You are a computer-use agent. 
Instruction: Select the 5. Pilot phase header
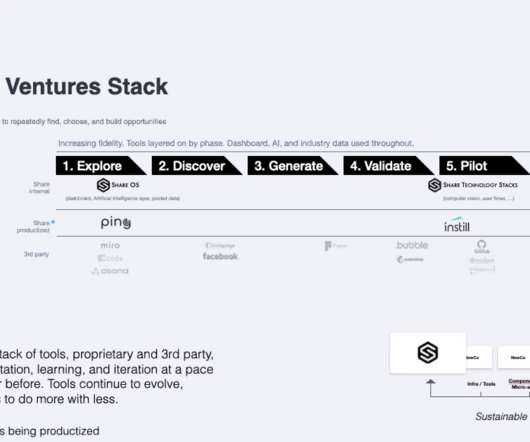484,166
